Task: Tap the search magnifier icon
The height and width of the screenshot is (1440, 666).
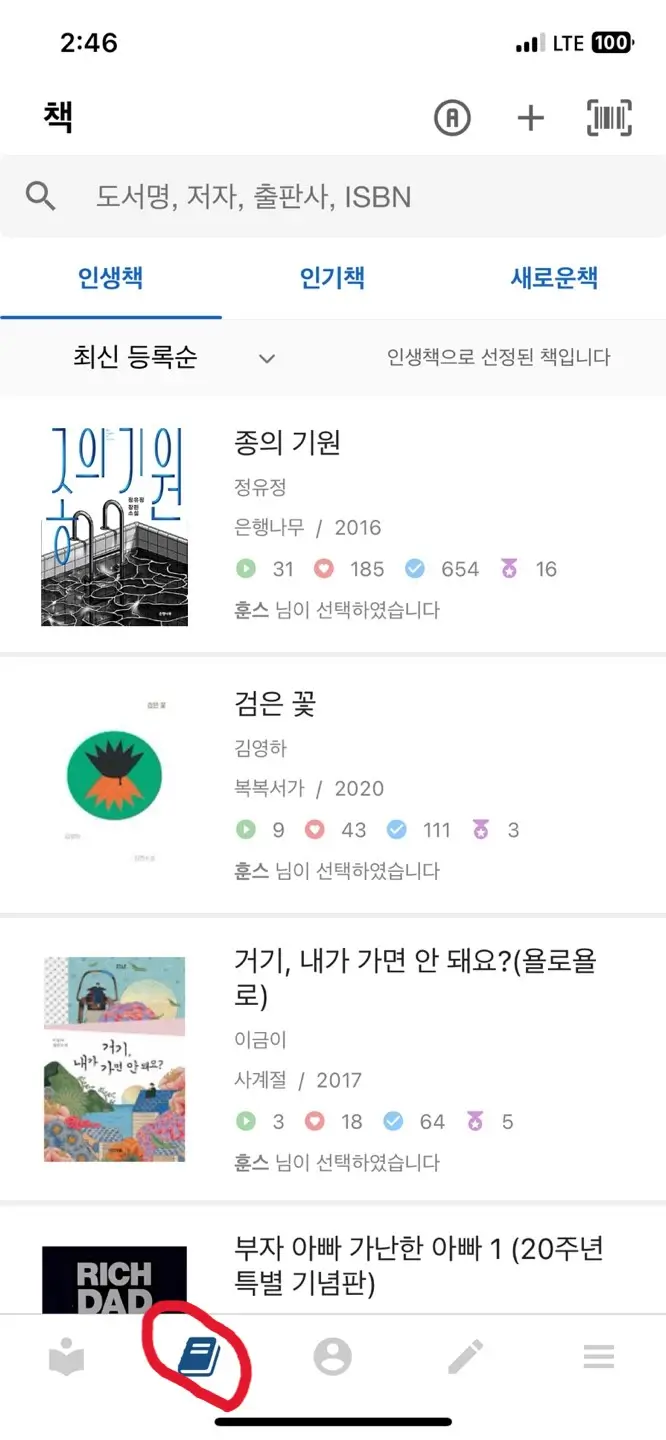Action: pos(41,196)
